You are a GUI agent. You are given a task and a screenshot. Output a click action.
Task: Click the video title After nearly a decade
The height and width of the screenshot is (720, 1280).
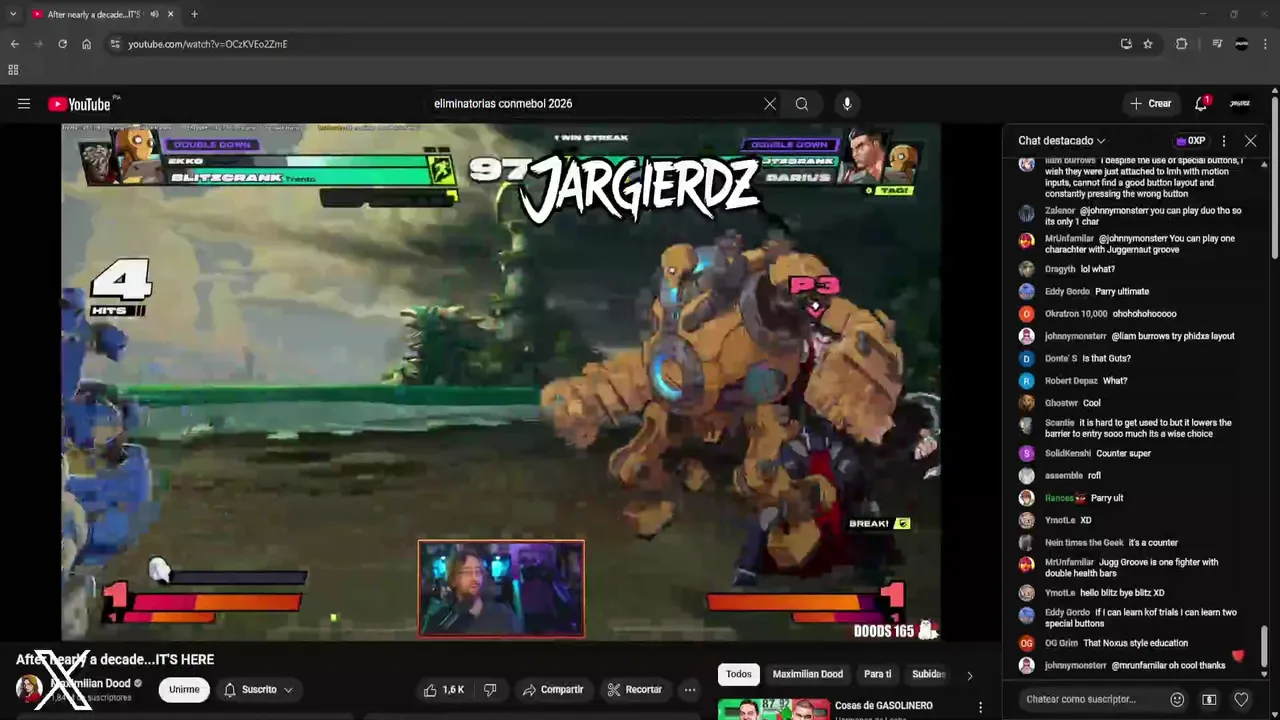pos(115,660)
